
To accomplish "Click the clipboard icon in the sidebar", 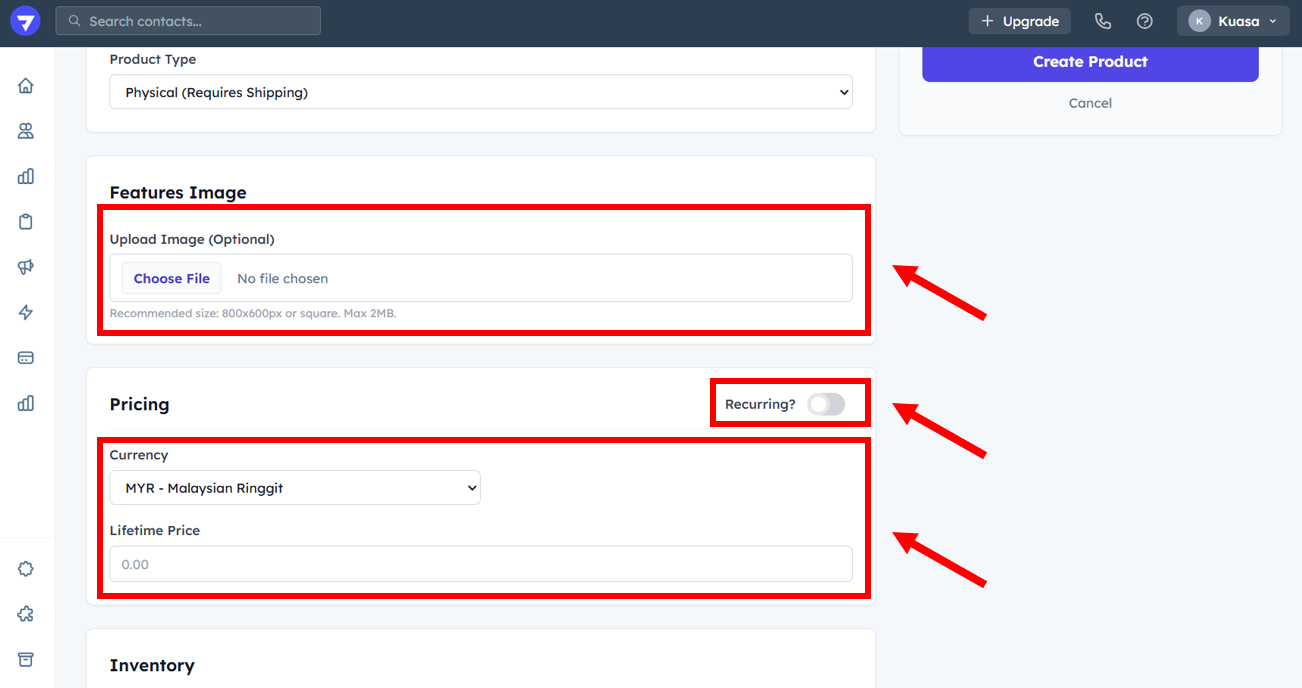I will click(26, 222).
